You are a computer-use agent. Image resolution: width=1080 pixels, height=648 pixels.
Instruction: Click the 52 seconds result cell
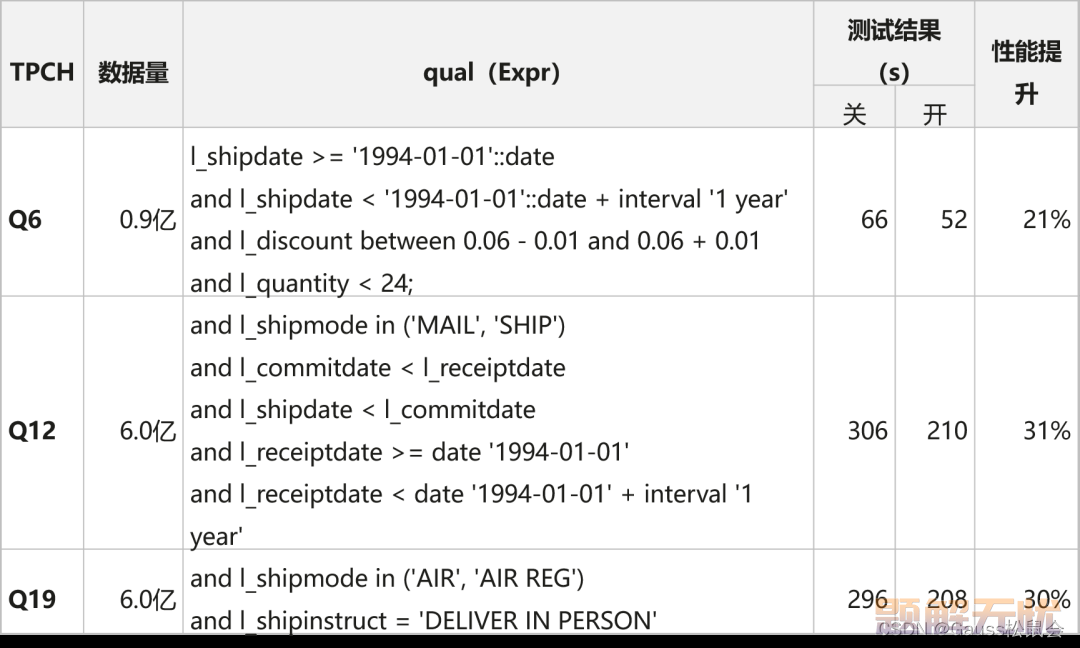[x=954, y=220]
